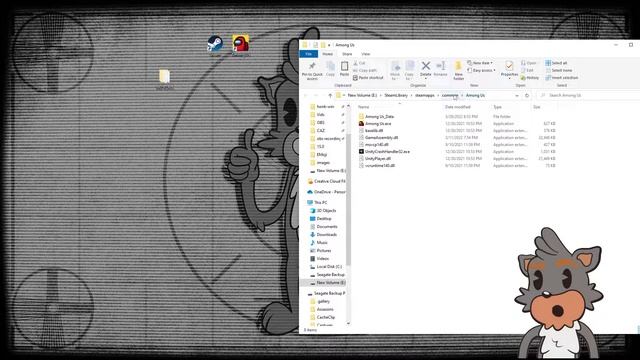Click the Paste ribbon button

coord(344,69)
